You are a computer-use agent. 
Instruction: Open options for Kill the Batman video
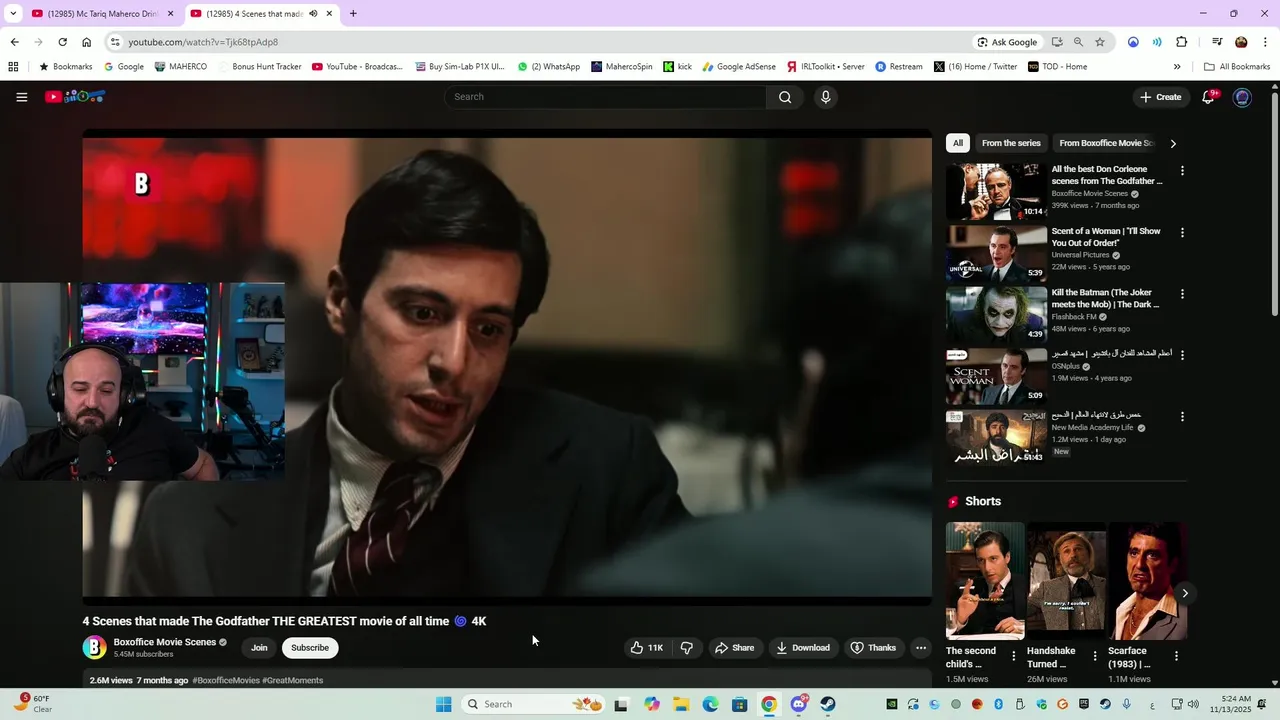coord(1182,295)
